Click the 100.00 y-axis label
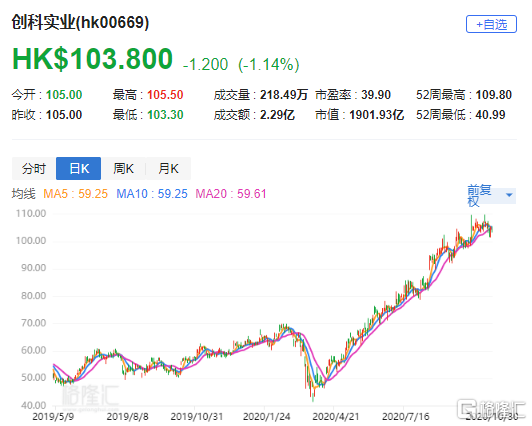The width and height of the screenshot is (532, 426). 31,240
